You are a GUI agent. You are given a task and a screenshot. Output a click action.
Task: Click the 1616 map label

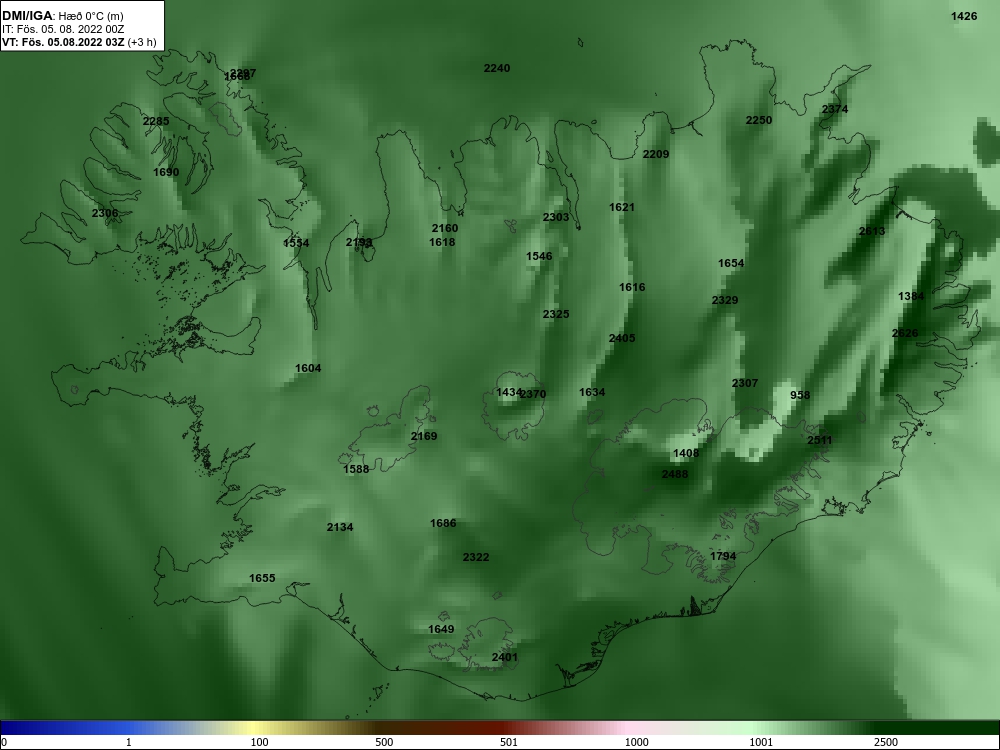pos(632,287)
